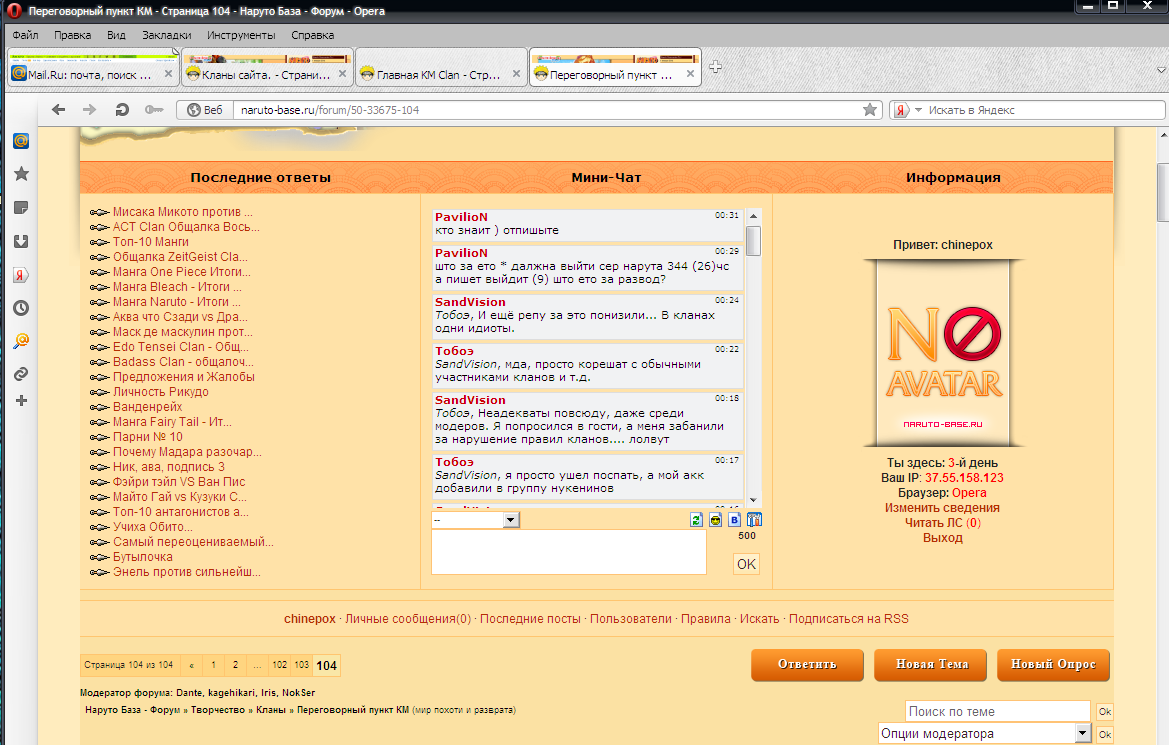Screen dimensions: 1169x745
Task: Close the Кланы сайта tab
Action: [x=342, y=74]
